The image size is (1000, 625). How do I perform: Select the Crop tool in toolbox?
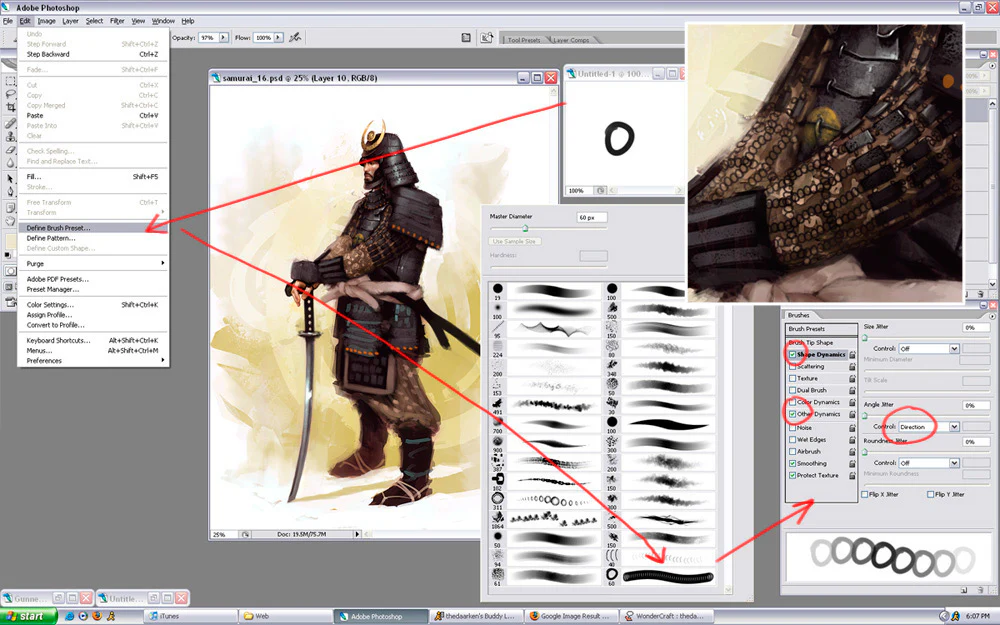pos(11,108)
